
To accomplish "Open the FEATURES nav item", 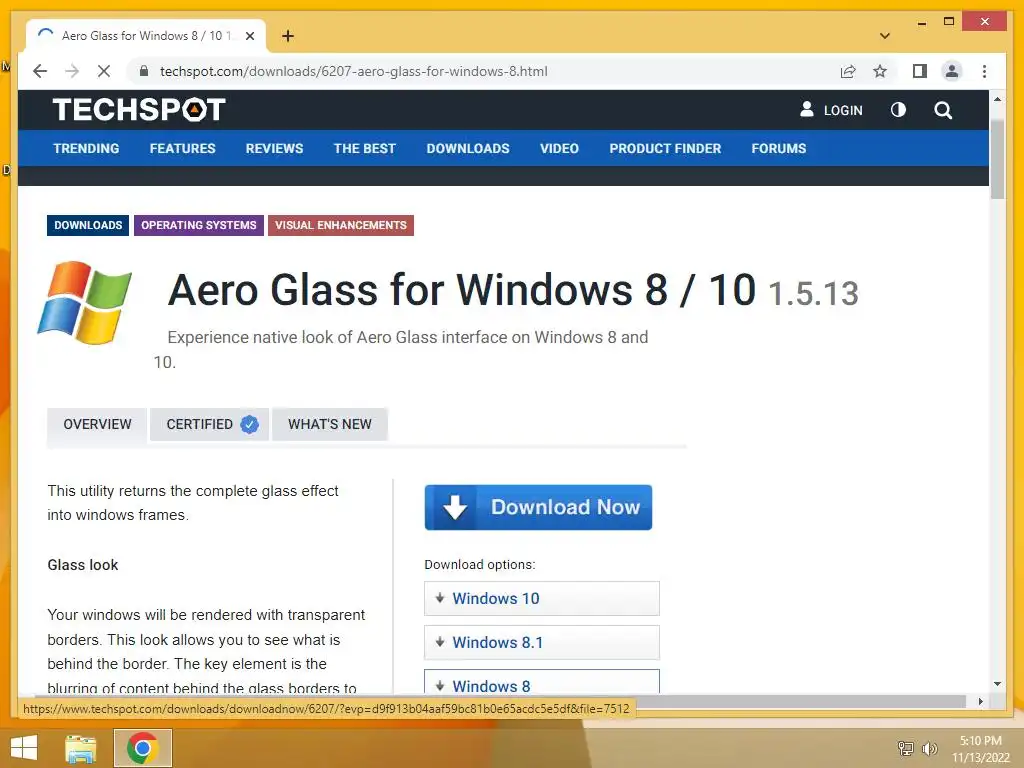I will pos(182,148).
